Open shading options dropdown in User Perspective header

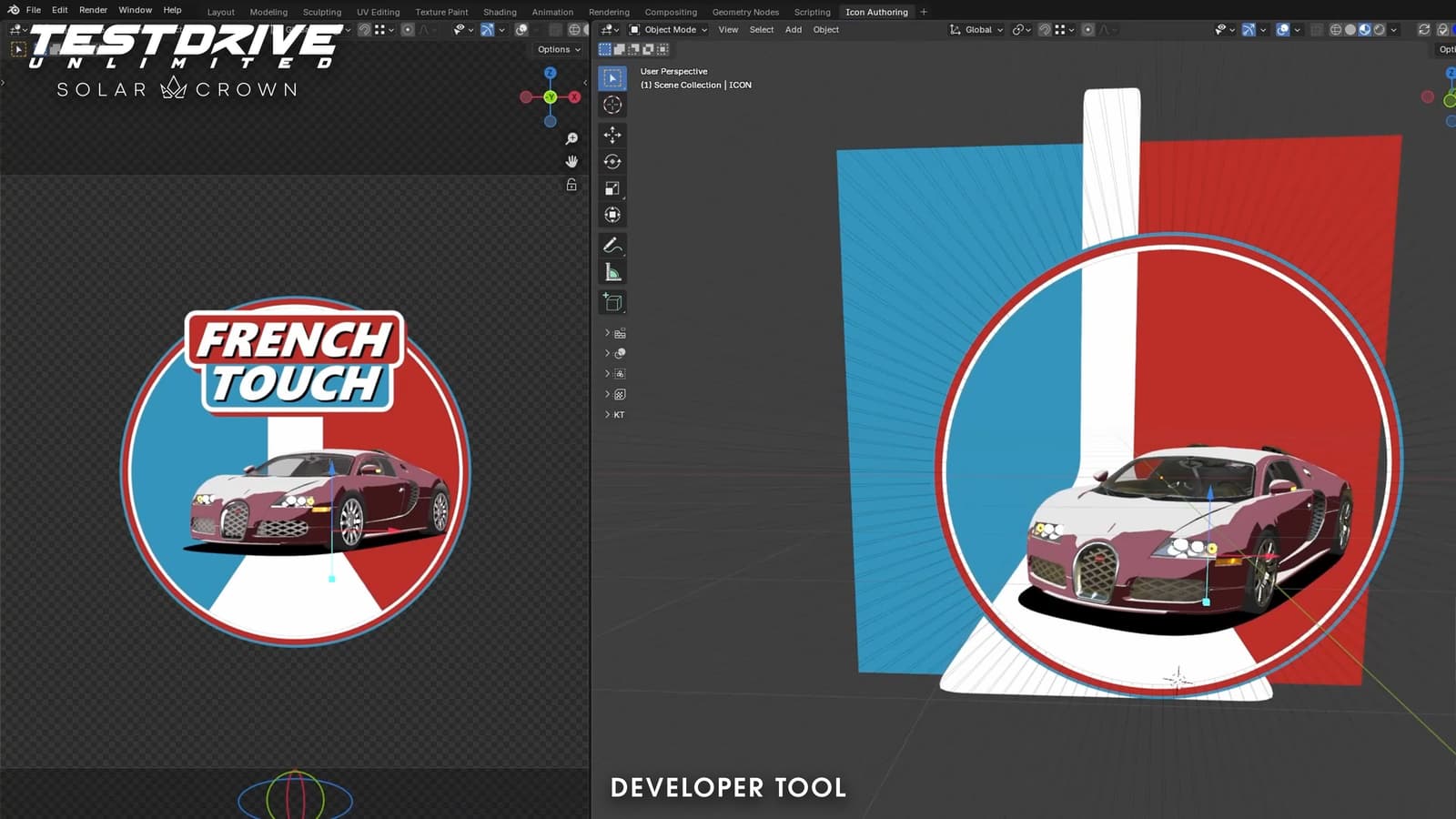click(x=1393, y=29)
